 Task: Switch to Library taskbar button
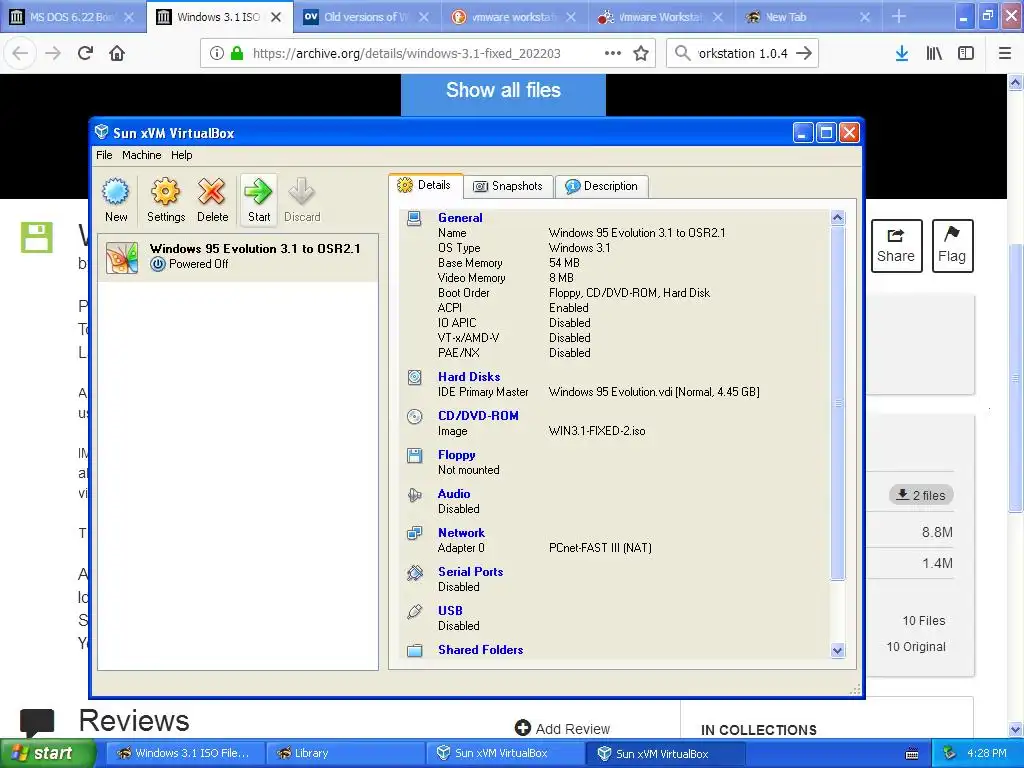tap(345, 753)
